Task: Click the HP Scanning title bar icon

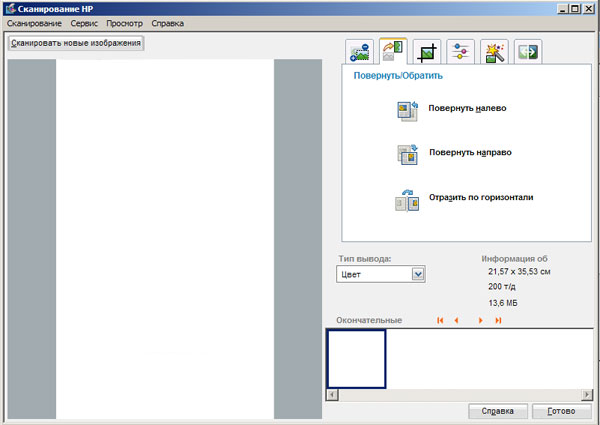Action: tap(10, 8)
